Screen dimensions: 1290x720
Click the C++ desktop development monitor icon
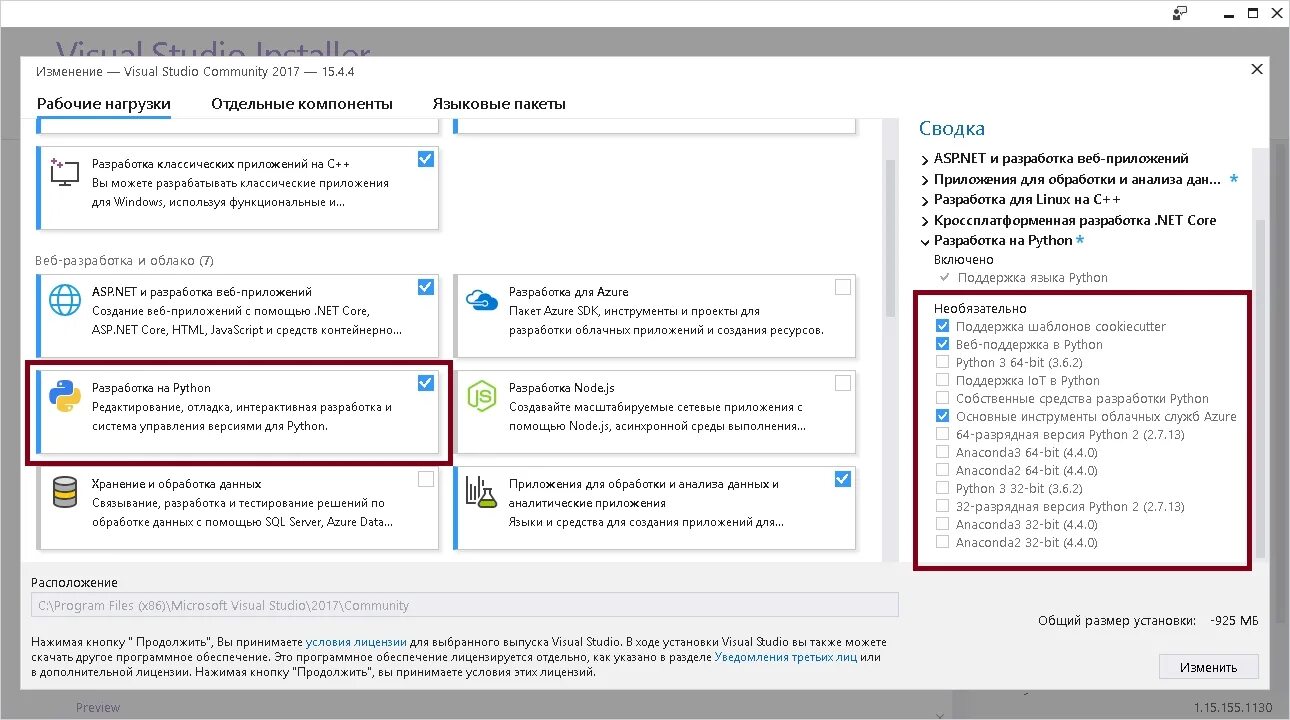[x=64, y=172]
